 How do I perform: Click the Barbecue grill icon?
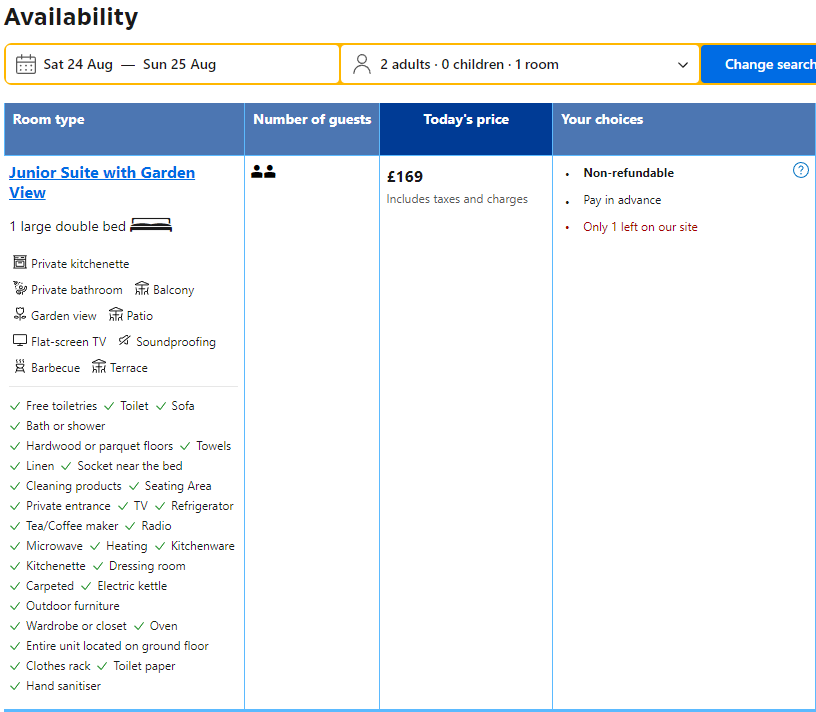click(x=20, y=367)
